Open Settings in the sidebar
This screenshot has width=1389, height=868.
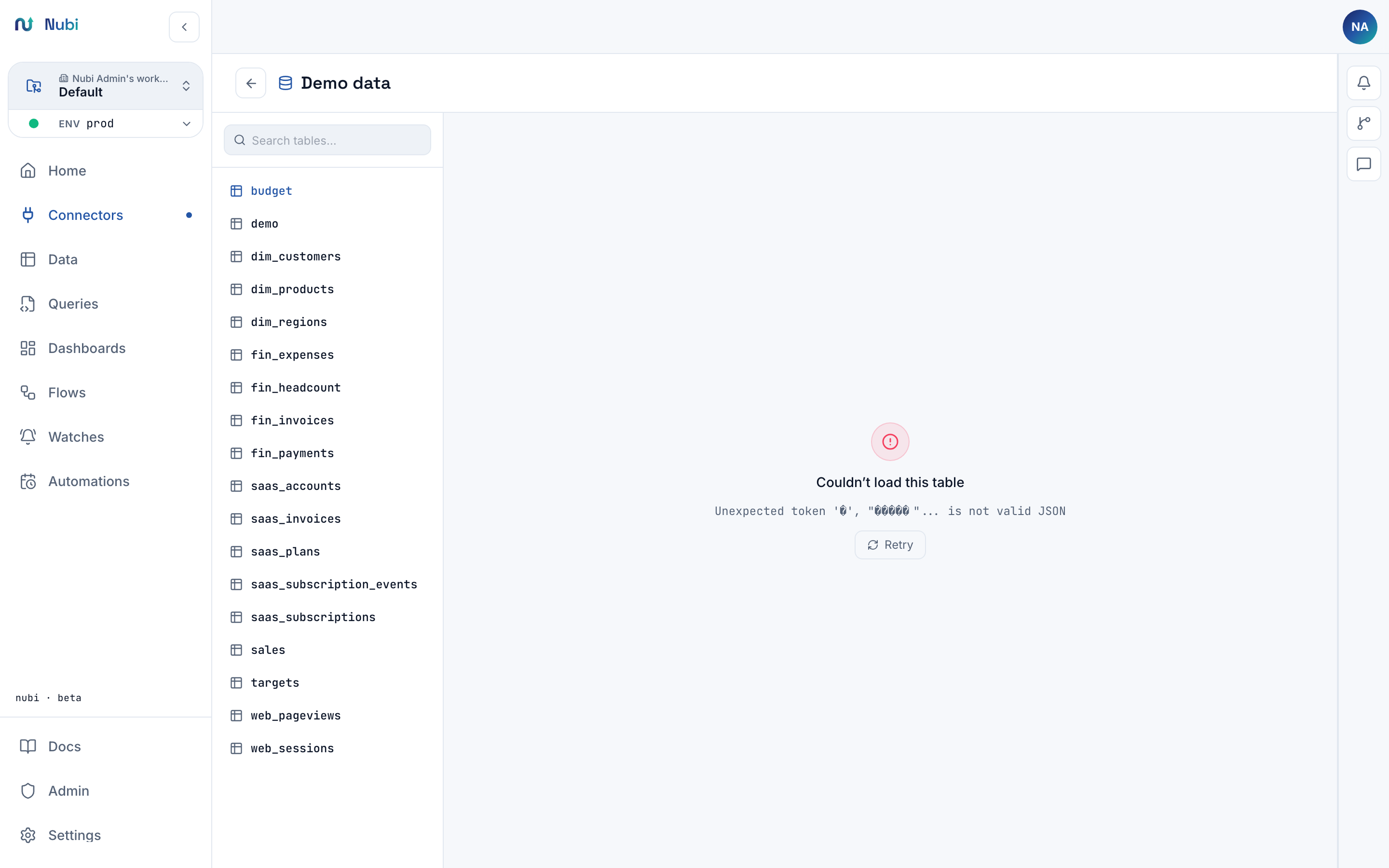pyautogui.click(x=106, y=835)
